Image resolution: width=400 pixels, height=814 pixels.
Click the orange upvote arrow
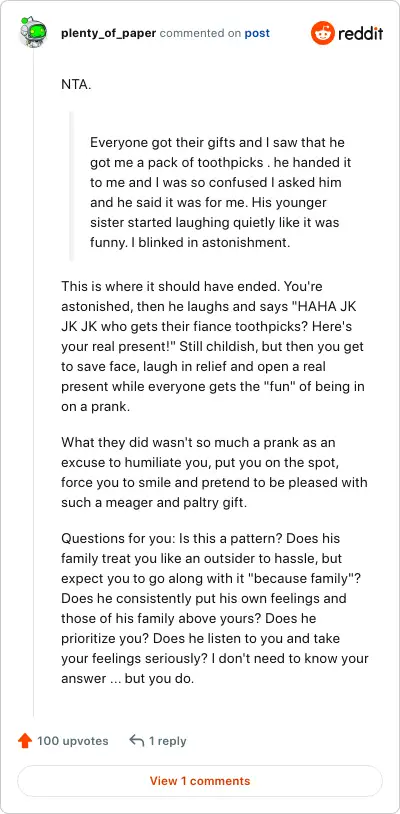[x=24, y=741]
